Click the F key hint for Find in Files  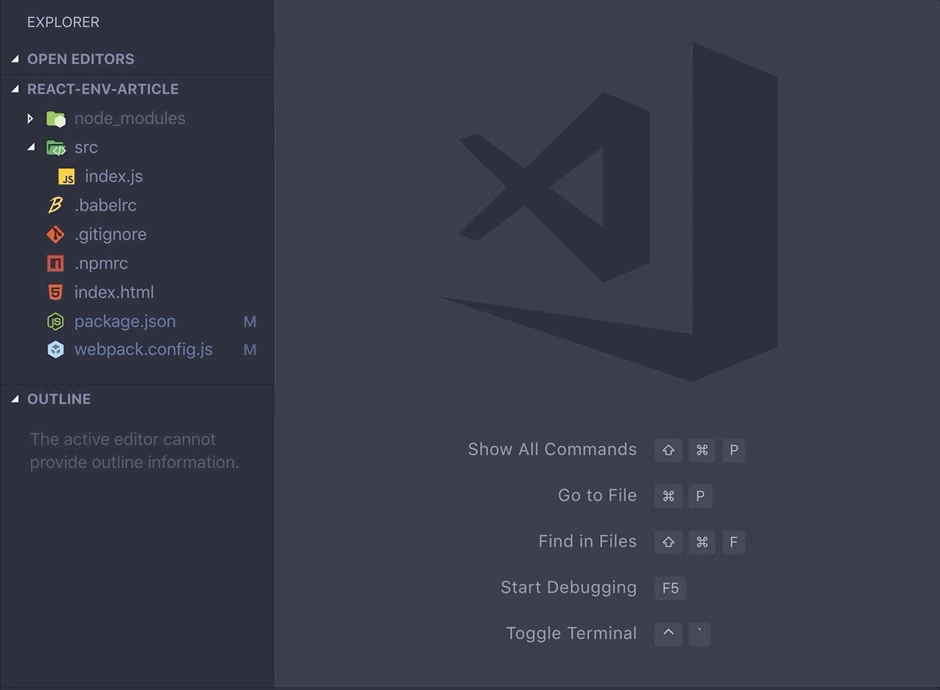coord(734,543)
